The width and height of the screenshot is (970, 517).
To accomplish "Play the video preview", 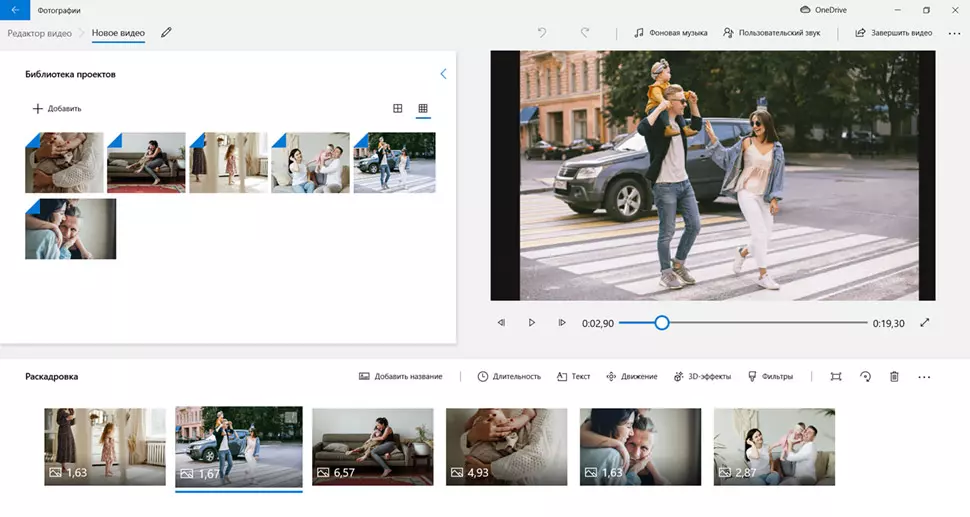I will pos(532,323).
